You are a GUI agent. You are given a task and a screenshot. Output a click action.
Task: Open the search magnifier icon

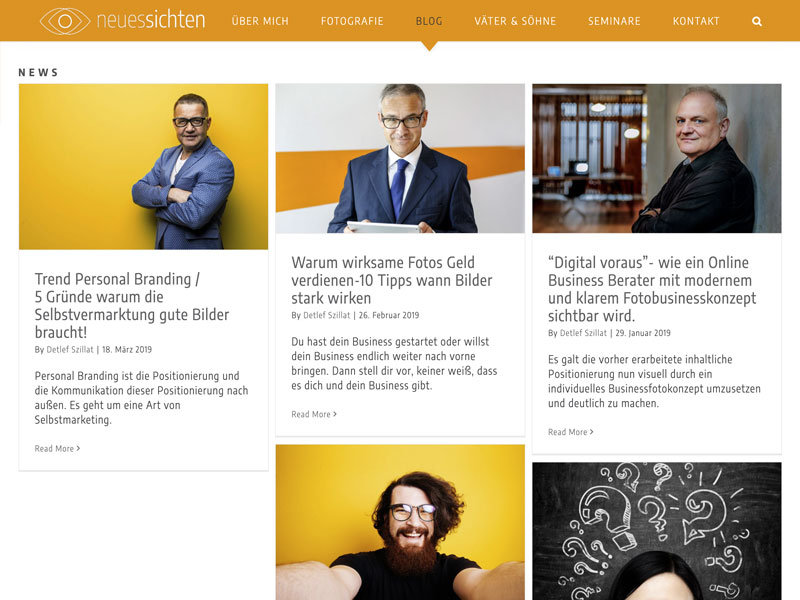[x=757, y=21]
